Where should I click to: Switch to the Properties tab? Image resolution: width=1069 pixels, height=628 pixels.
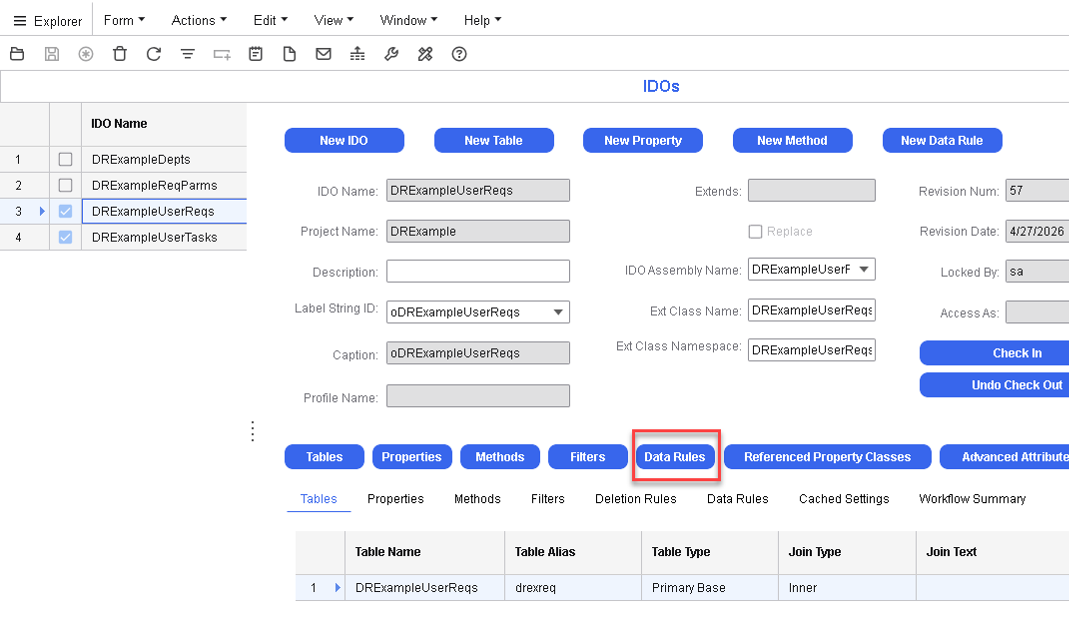click(x=395, y=499)
